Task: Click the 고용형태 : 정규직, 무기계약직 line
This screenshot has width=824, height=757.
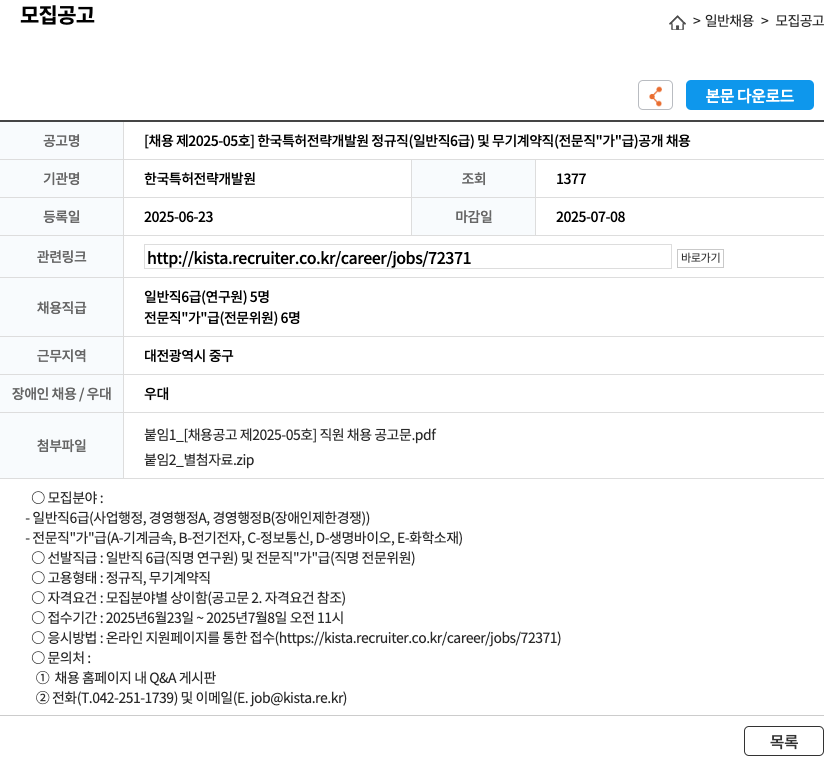Action: pyautogui.click(x=121, y=578)
